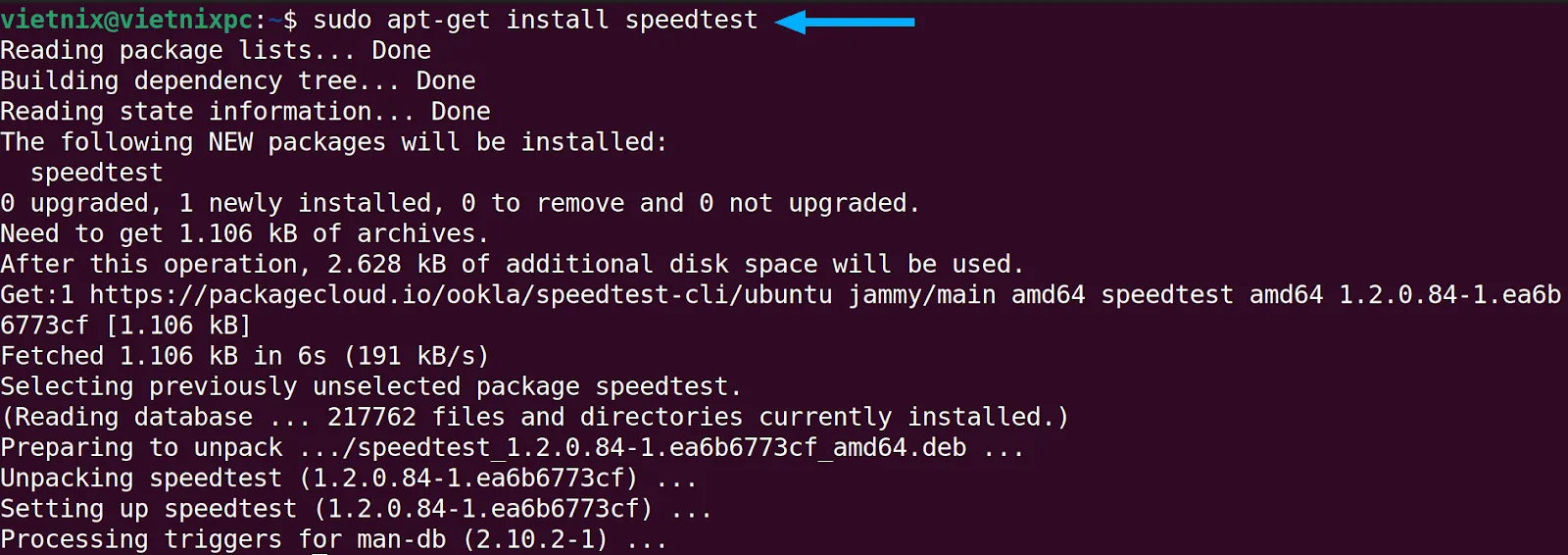Click the packagecloud.io speedtest-cli URL

461,295
